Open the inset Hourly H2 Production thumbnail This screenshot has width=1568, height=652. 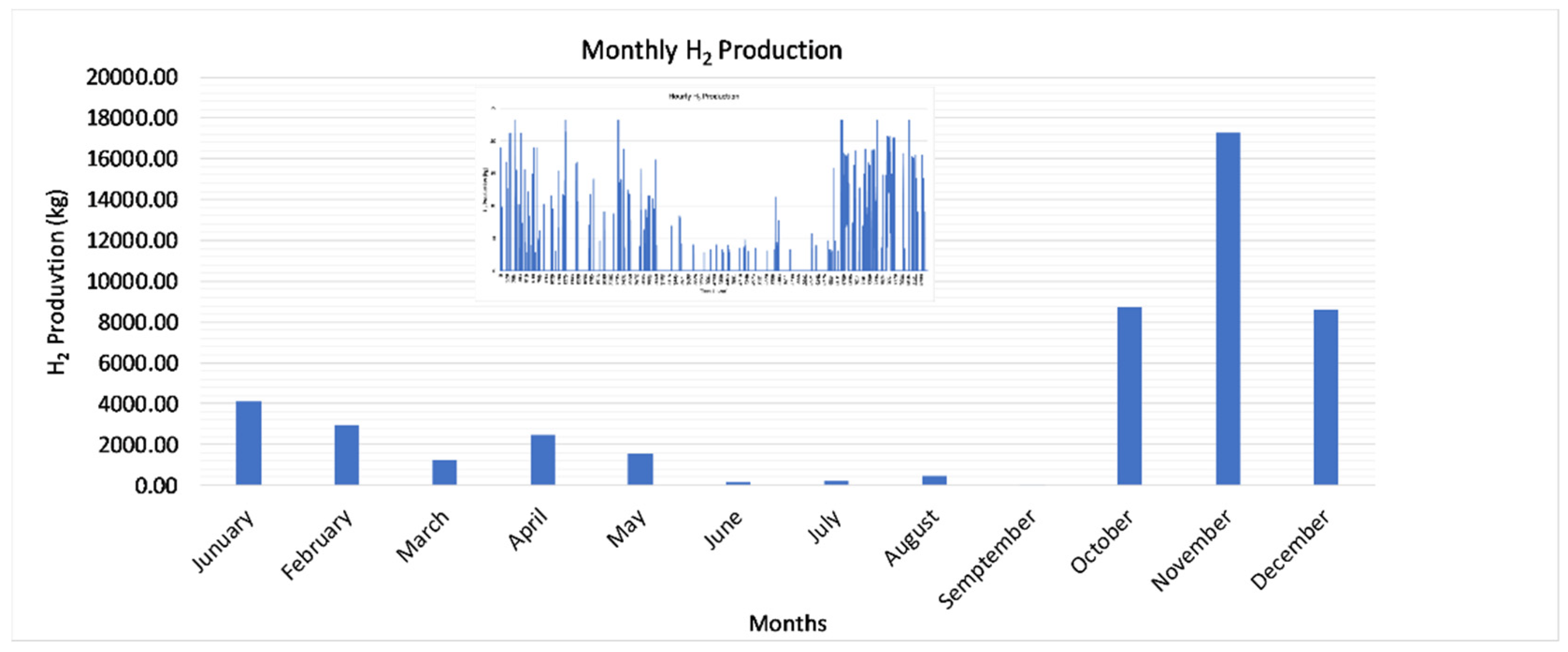pyautogui.click(x=704, y=193)
